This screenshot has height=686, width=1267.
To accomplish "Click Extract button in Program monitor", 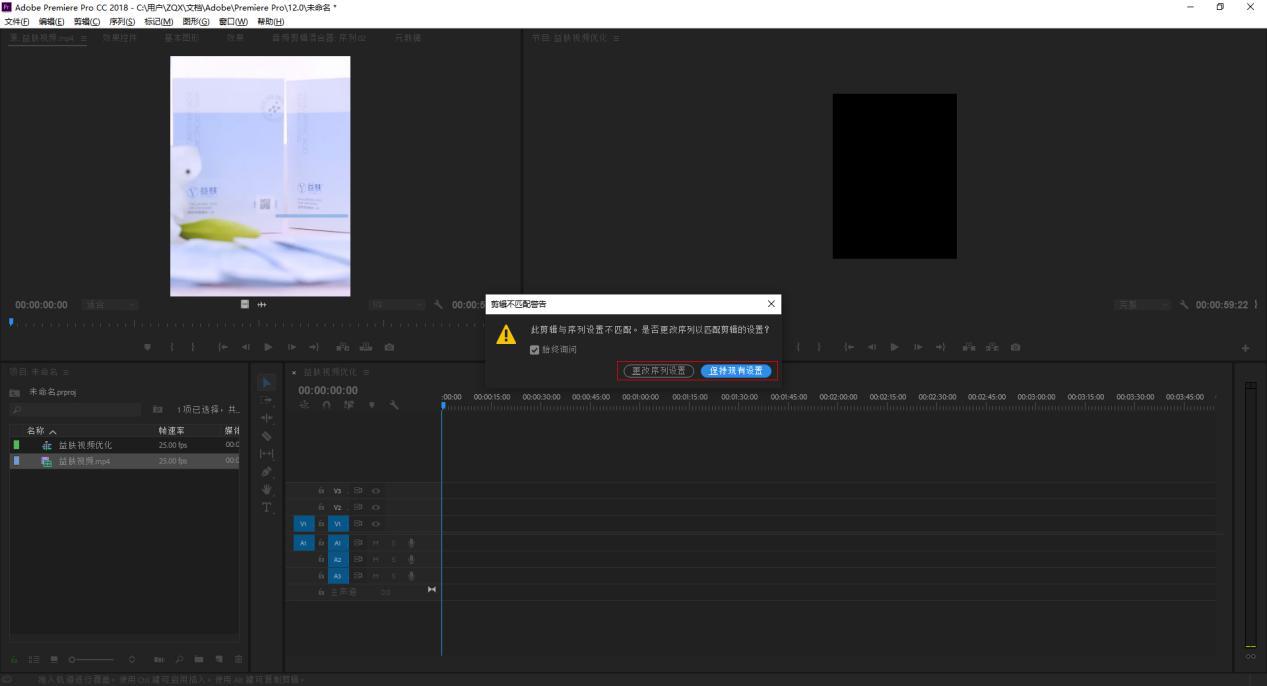I will 991,347.
